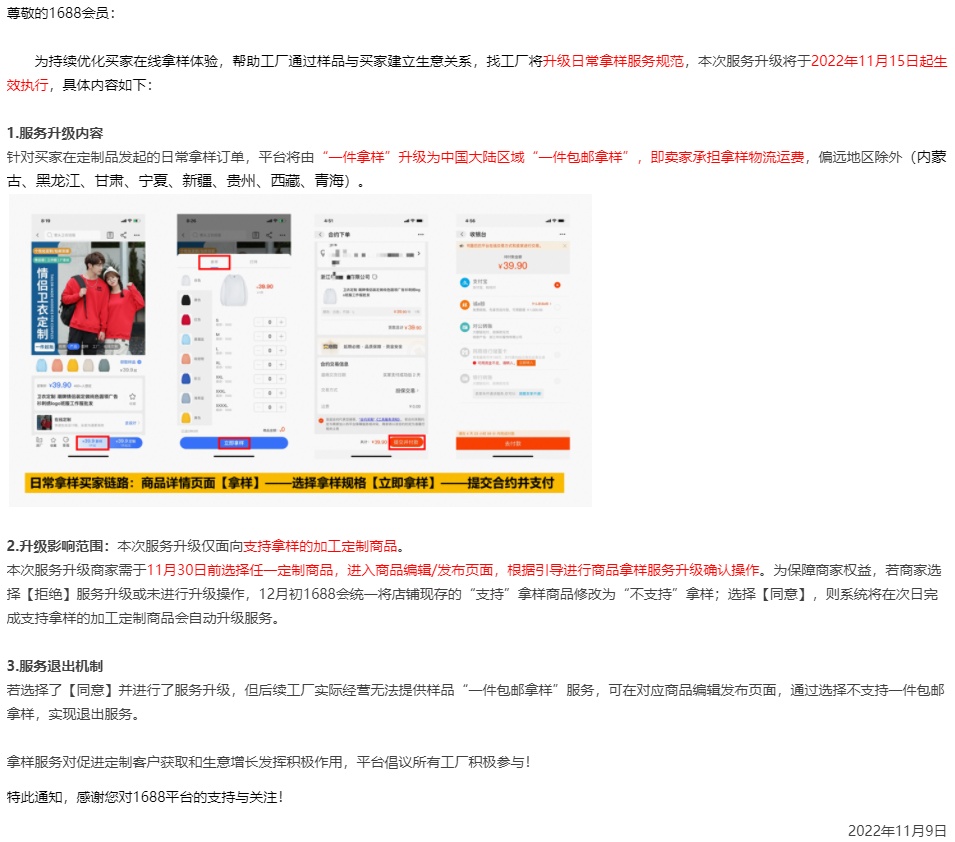This screenshot has width=955, height=842.
Task: Expand the delivery address chevron on the 合约下单 screen
Action: click(419, 253)
